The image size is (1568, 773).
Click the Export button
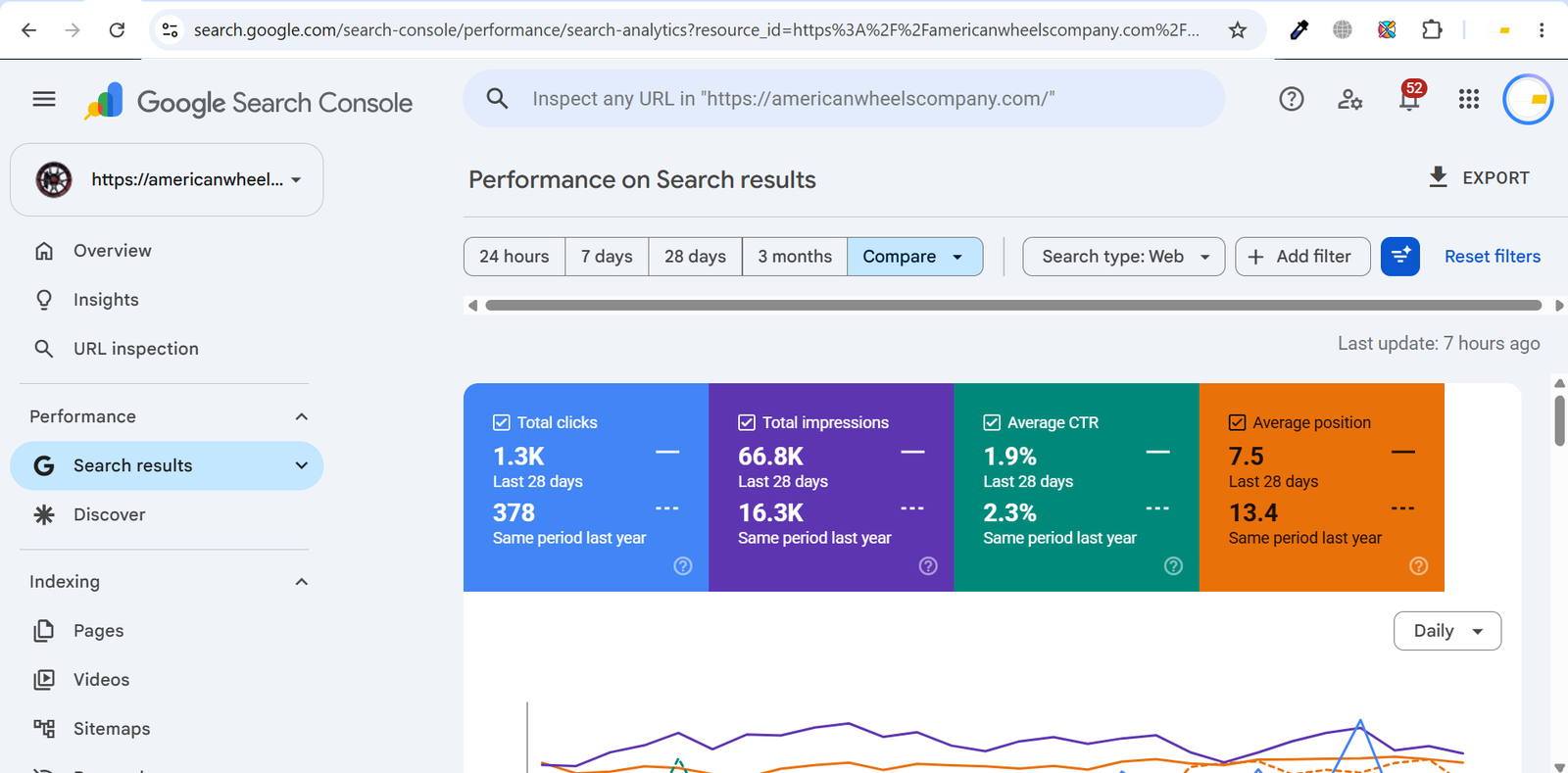[1479, 177]
